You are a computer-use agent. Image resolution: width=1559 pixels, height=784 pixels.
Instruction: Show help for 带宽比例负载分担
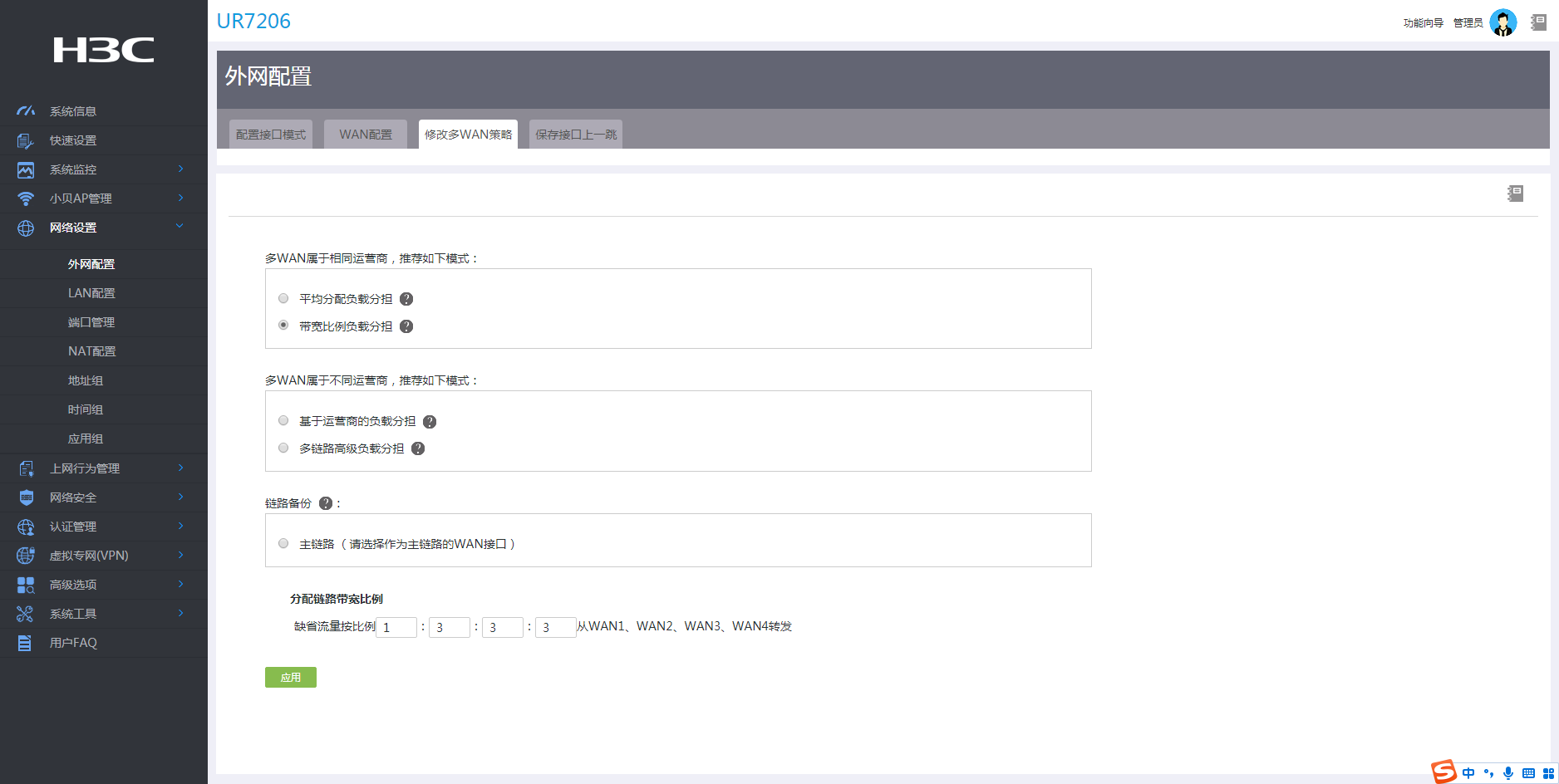(406, 326)
